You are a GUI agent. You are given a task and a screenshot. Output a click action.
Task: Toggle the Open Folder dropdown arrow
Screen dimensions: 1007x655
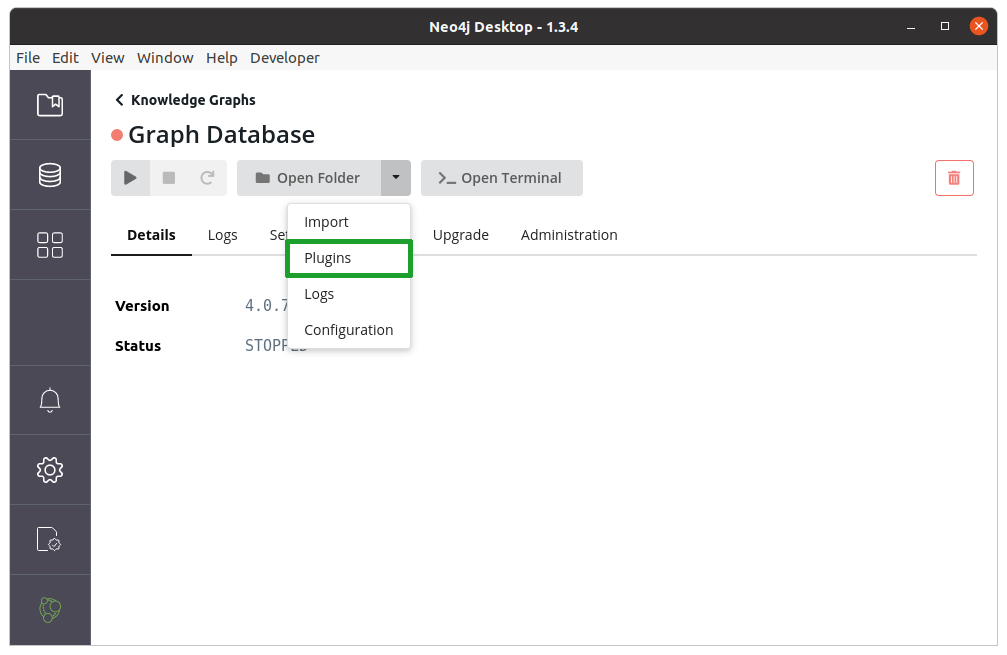tap(396, 178)
